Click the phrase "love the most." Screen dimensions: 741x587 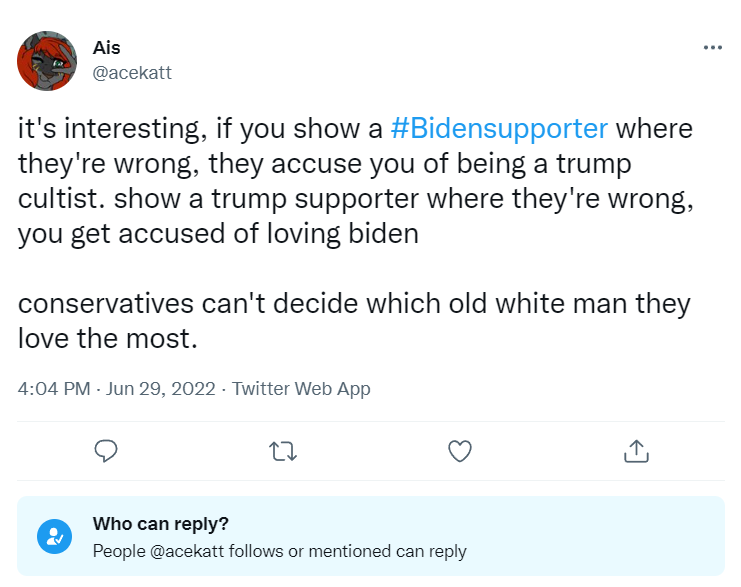(x=107, y=338)
